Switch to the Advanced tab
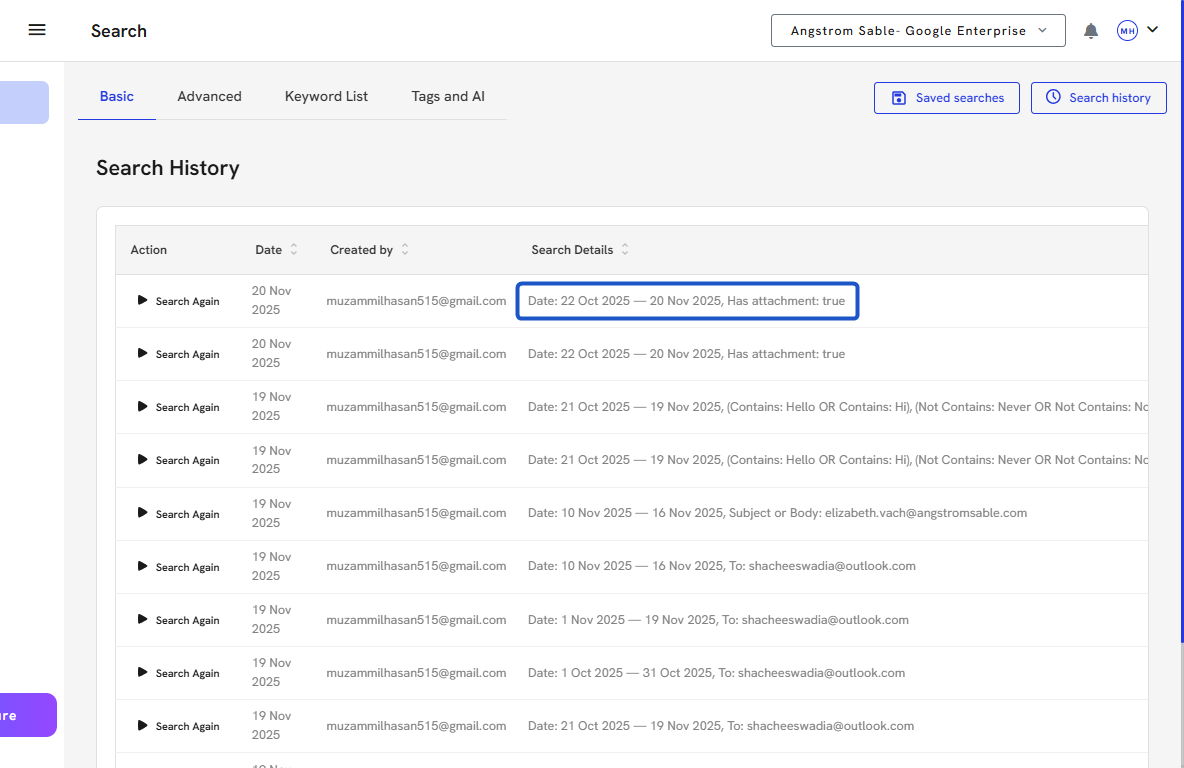Image resolution: width=1184 pixels, height=768 pixels. (x=209, y=97)
